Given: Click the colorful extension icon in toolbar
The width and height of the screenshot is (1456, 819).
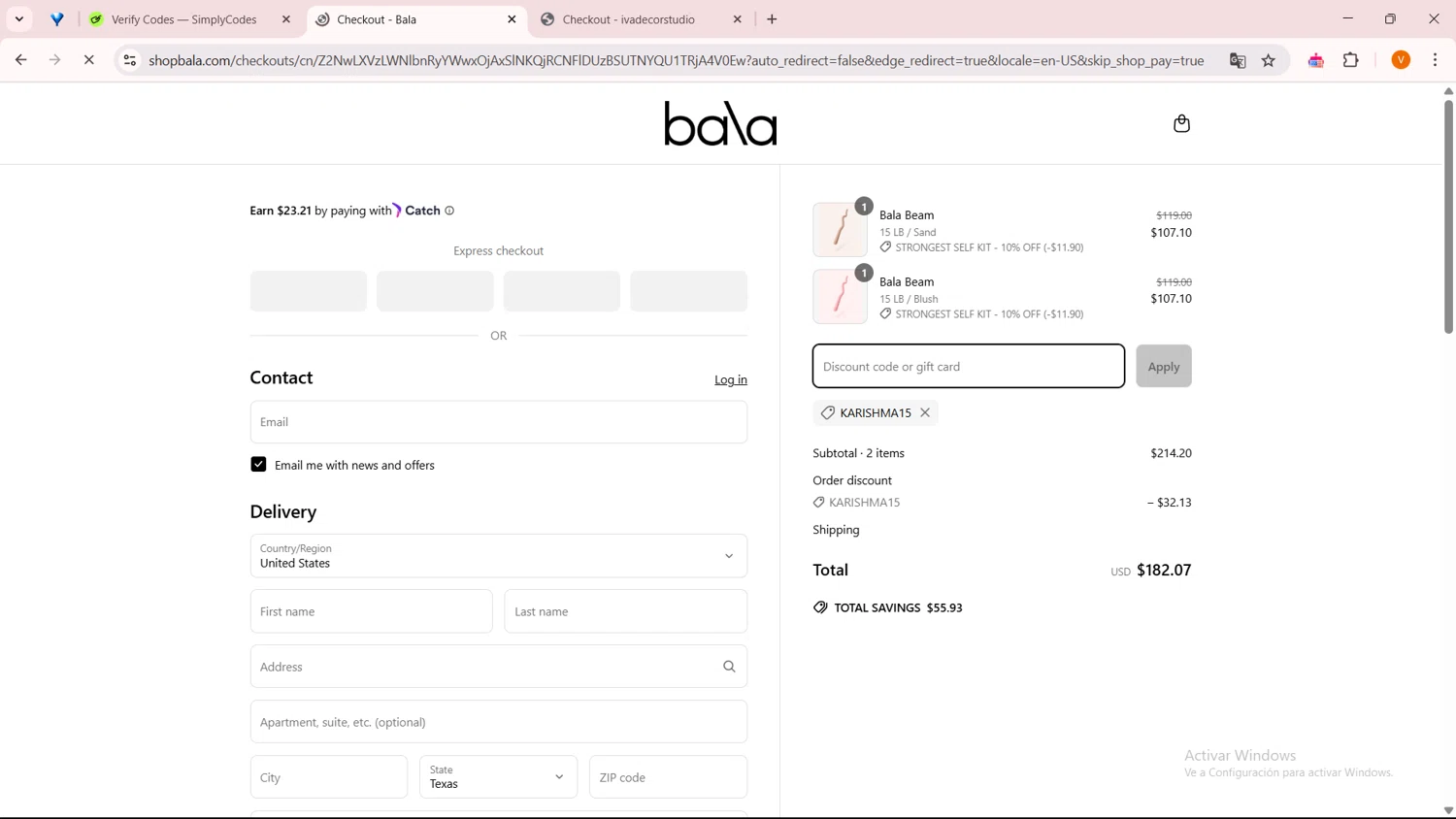Looking at the screenshot, I should [1316, 60].
